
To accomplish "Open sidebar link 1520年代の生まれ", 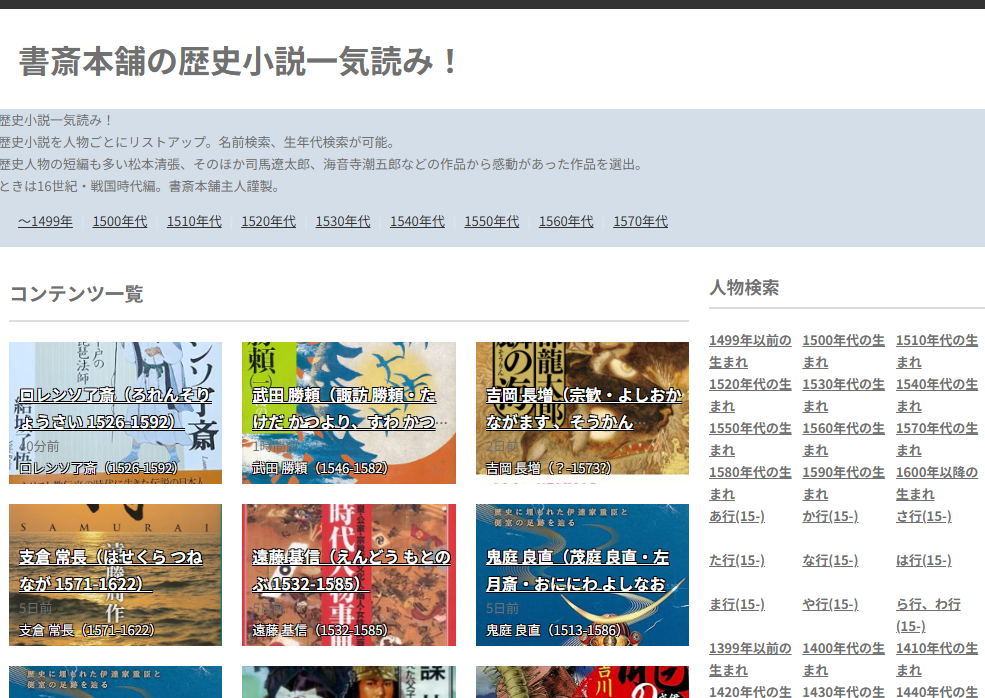I will pos(750,395).
